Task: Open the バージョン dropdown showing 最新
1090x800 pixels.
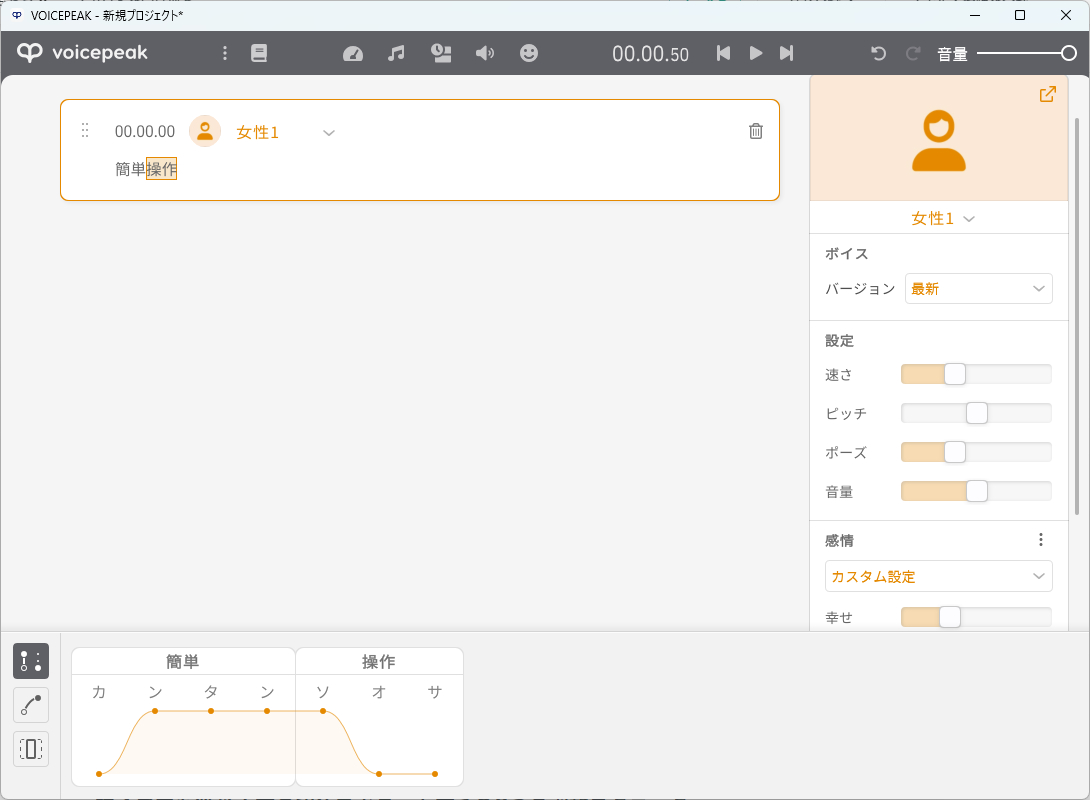Action: coord(978,289)
